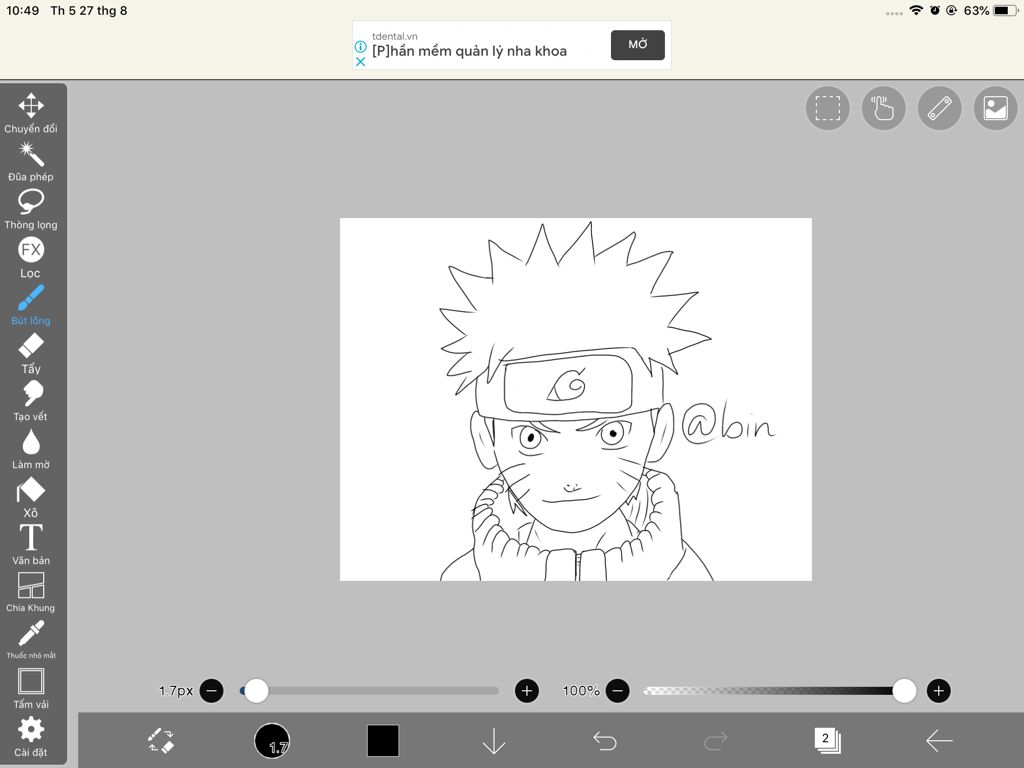
Task: Redo the undone stroke
Action: click(716, 741)
